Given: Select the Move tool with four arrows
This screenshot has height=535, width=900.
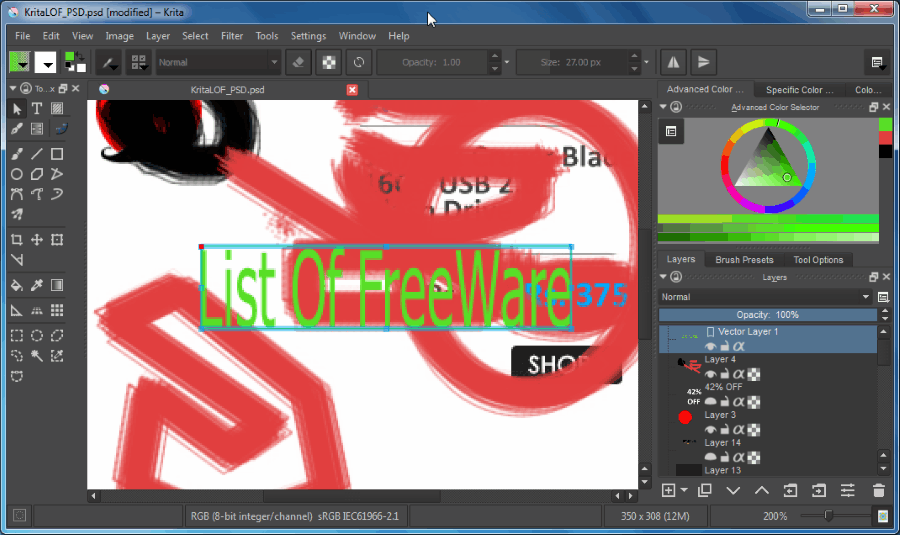Looking at the screenshot, I should (x=37, y=239).
